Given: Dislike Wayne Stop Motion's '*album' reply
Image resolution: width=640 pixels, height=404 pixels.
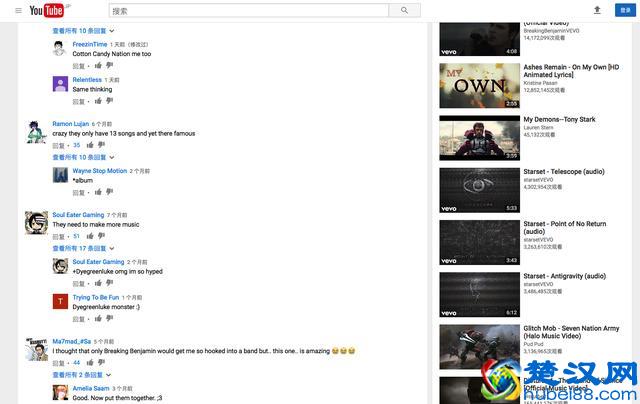Looking at the screenshot, I should coord(109,192).
